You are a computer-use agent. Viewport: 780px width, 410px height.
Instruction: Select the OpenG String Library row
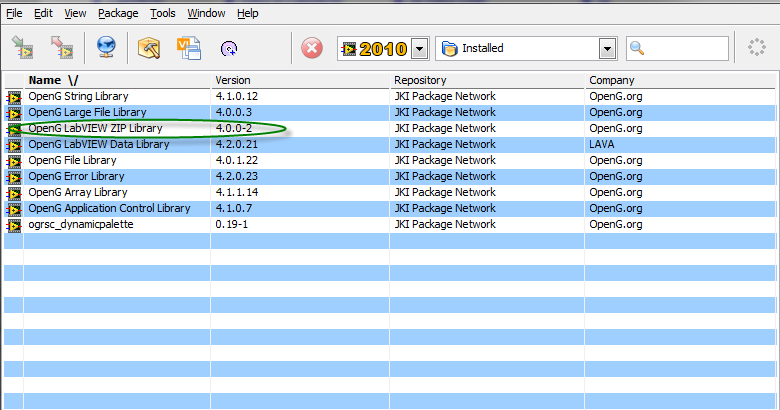click(x=390, y=97)
